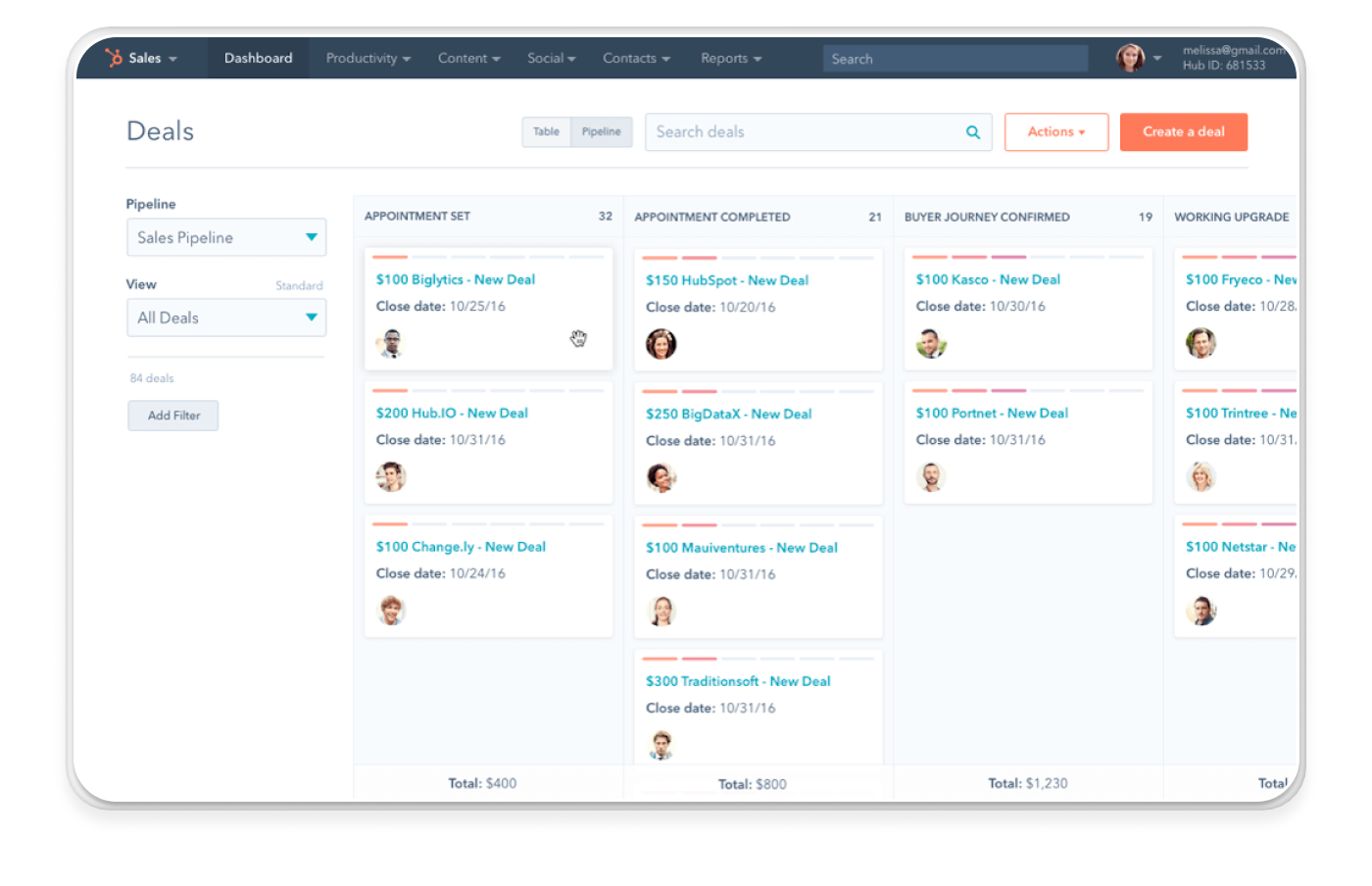The height and width of the screenshot is (886, 1372).
Task: Click the HubSpot sprocket logo
Action: pos(115,58)
